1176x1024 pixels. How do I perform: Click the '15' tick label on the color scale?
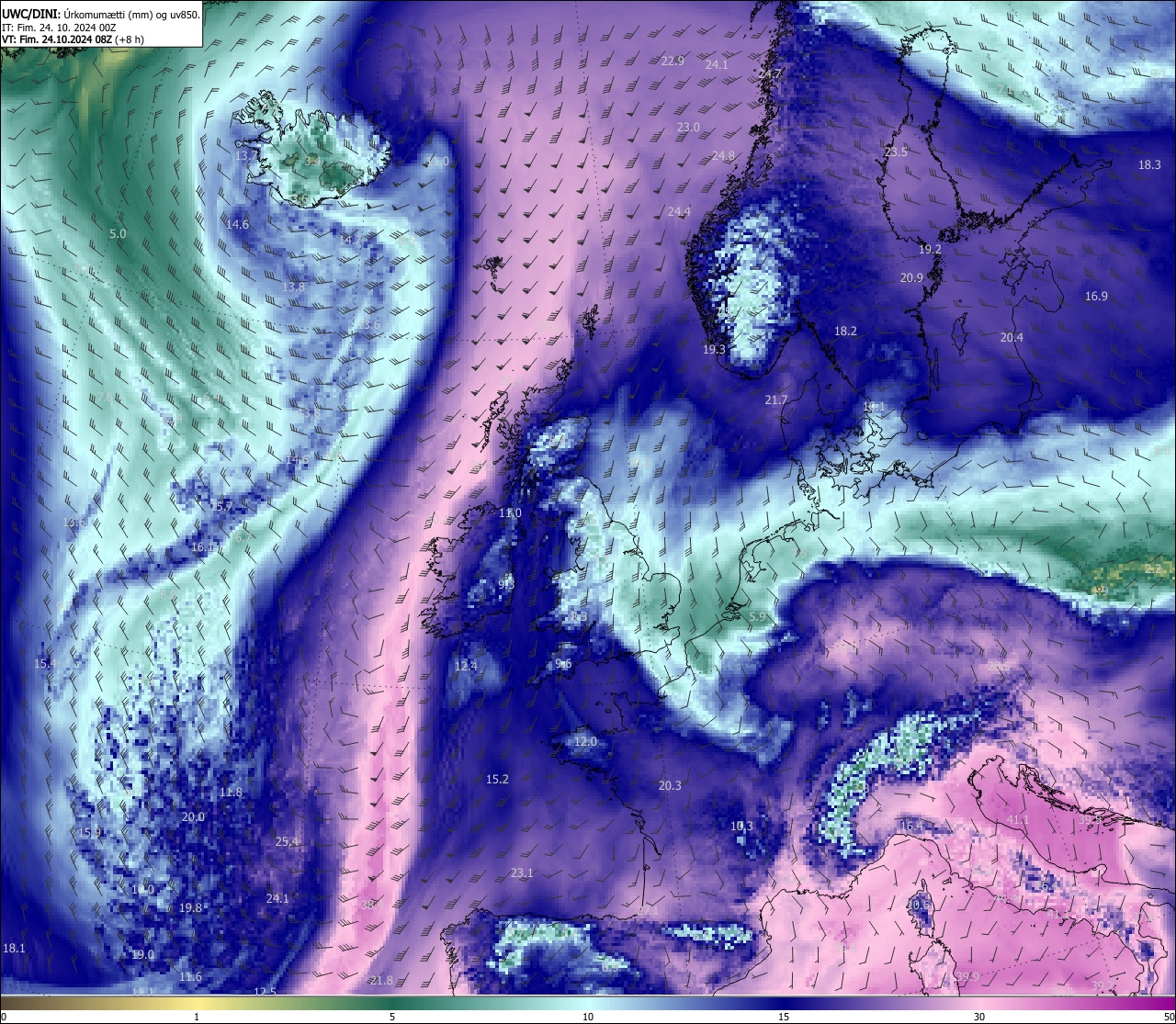[784, 1017]
